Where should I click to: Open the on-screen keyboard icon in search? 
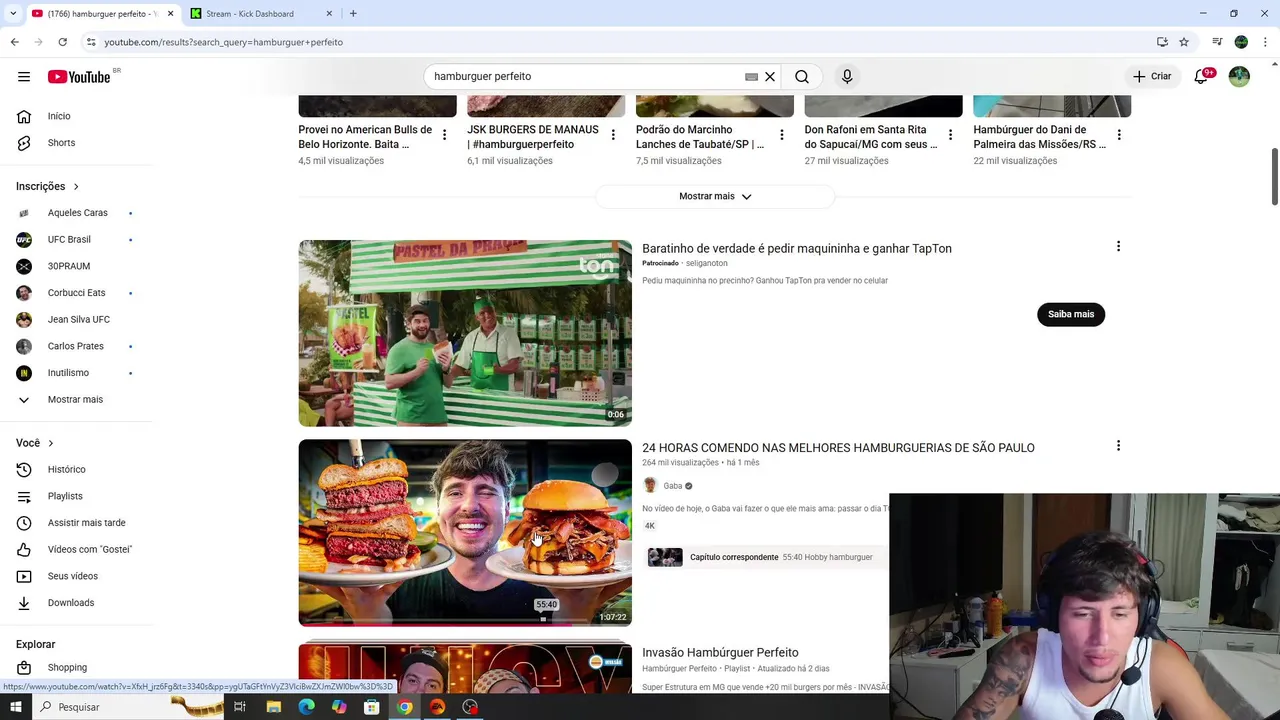(751, 77)
